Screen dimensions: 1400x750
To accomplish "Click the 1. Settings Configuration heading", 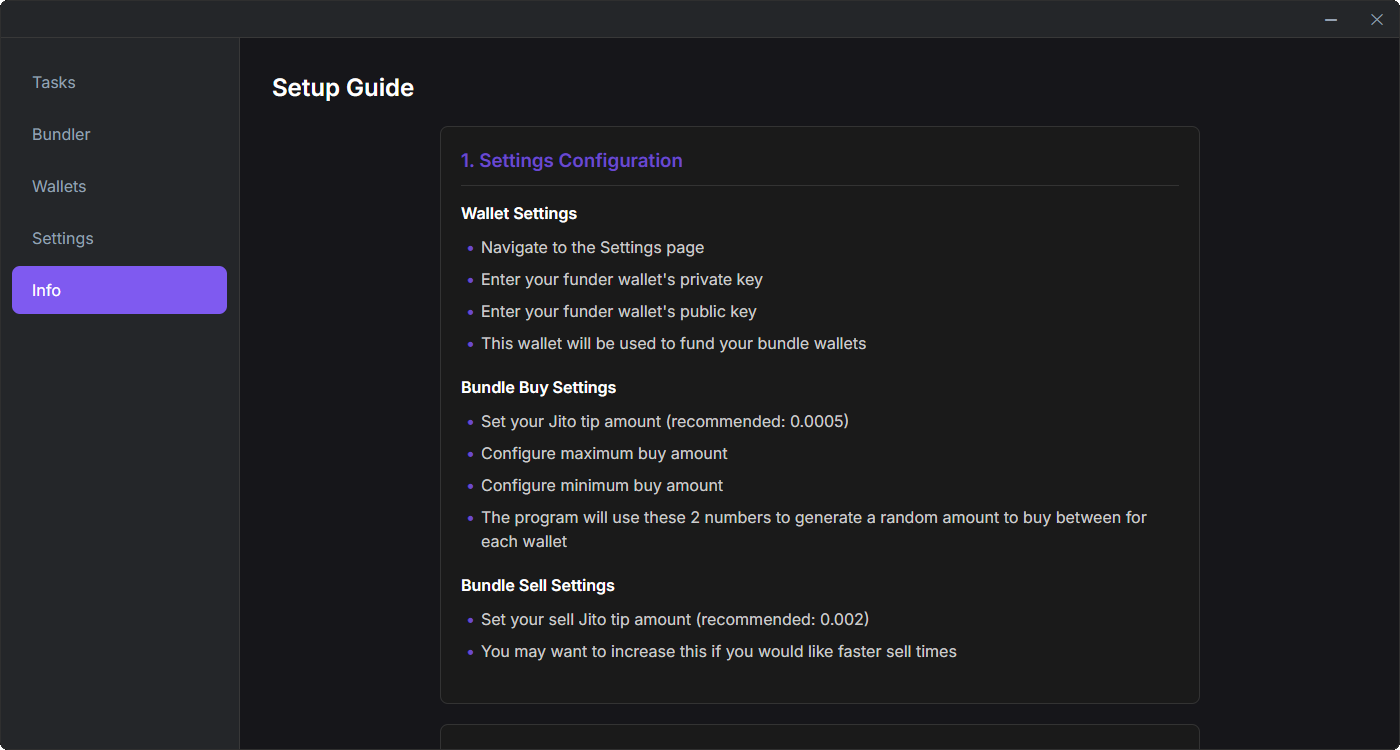I will point(572,160).
